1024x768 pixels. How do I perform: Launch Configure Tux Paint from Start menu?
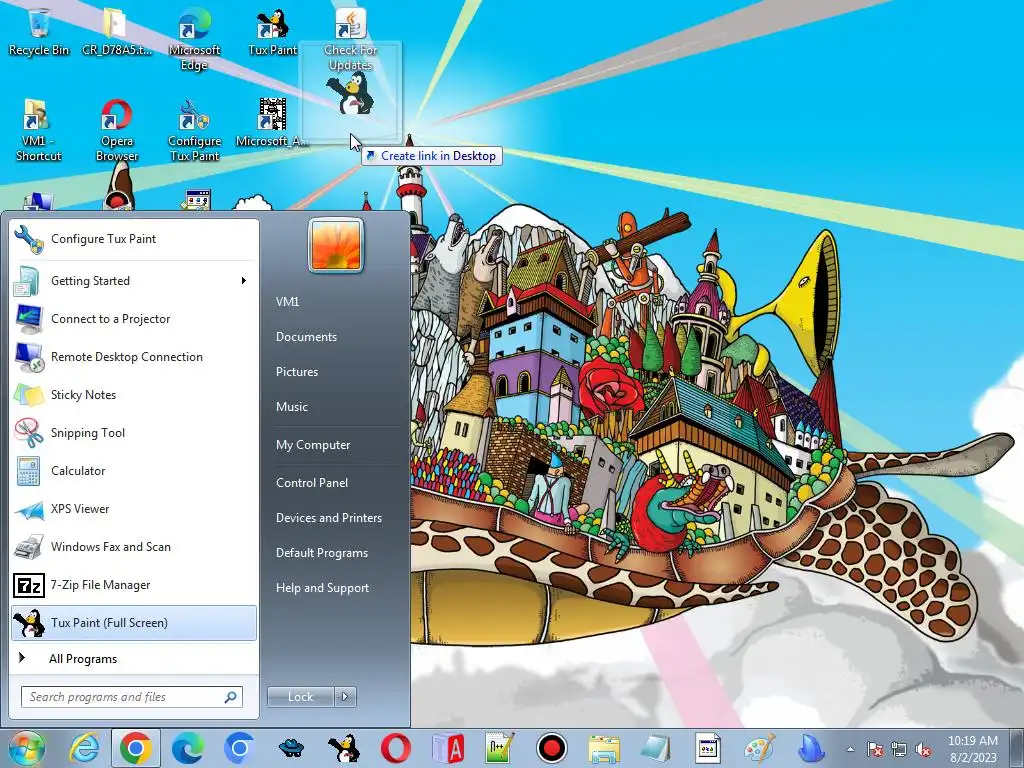click(134, 239)
